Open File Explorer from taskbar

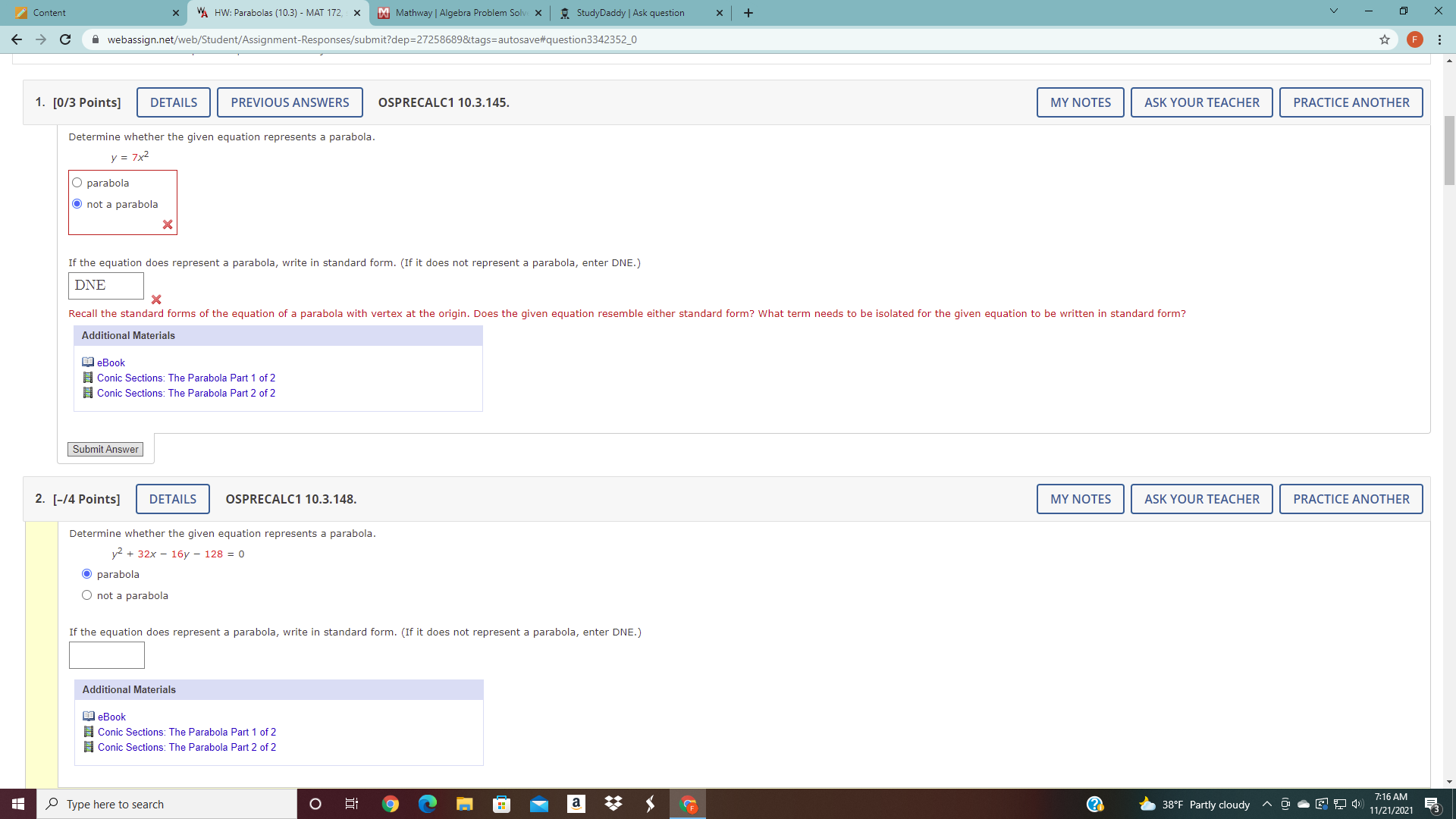click(464, 804)
